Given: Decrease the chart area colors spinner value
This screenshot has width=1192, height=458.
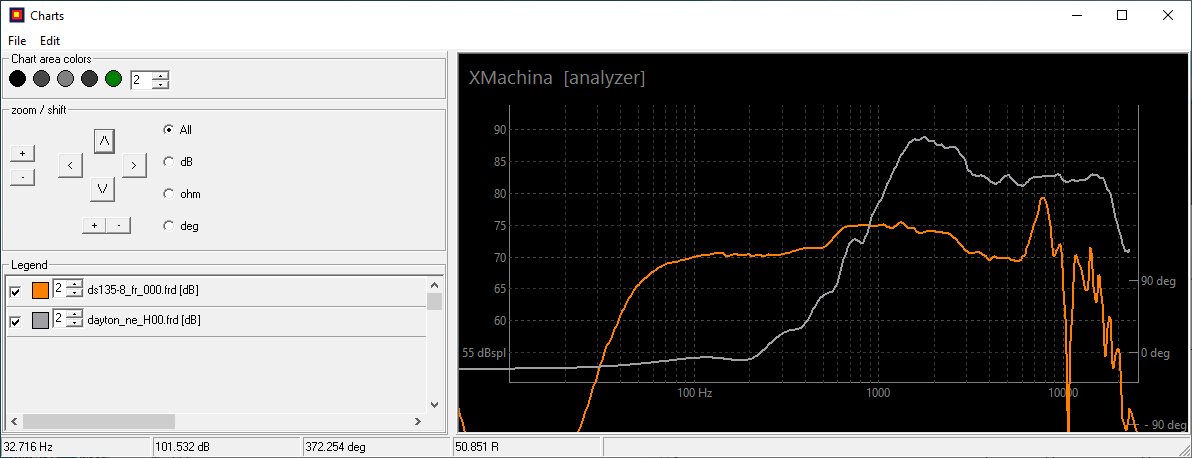Looking at the screenshot, I should (160, 84).
